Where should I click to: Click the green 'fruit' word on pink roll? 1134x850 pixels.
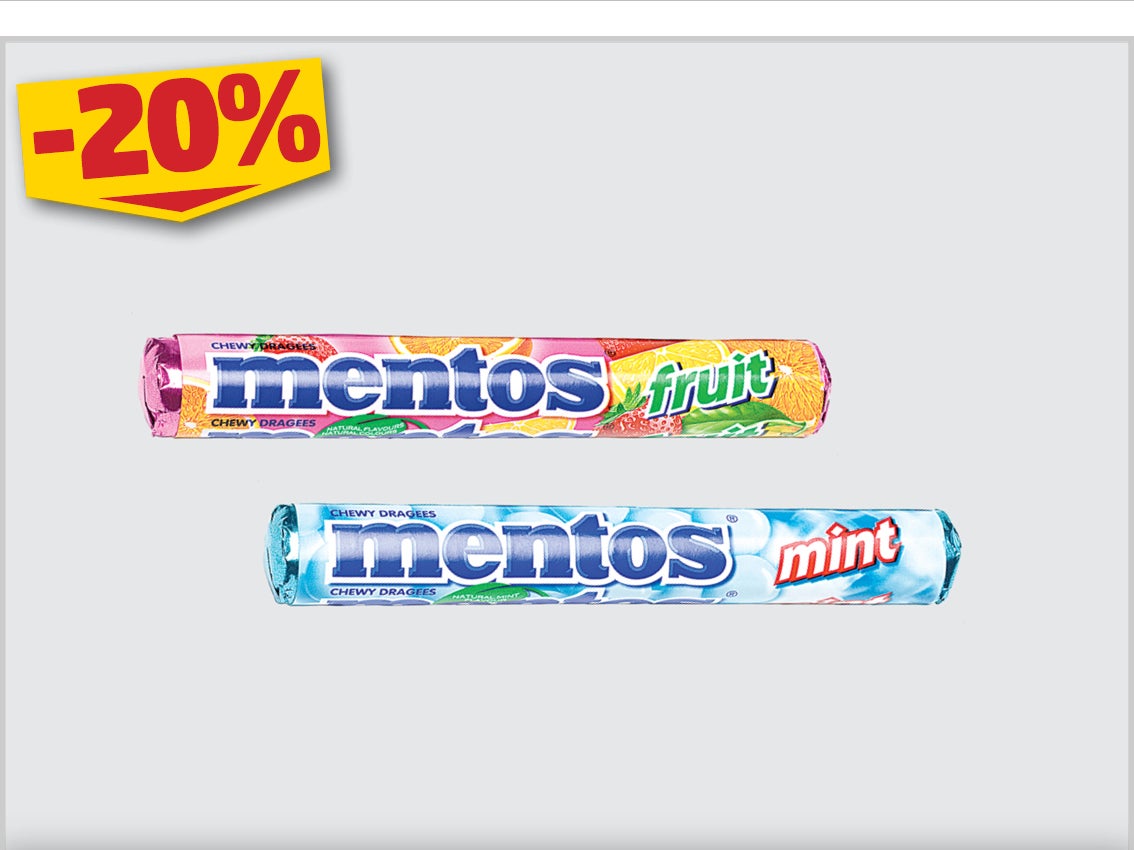pyautogui.click(x=709, y=381)
